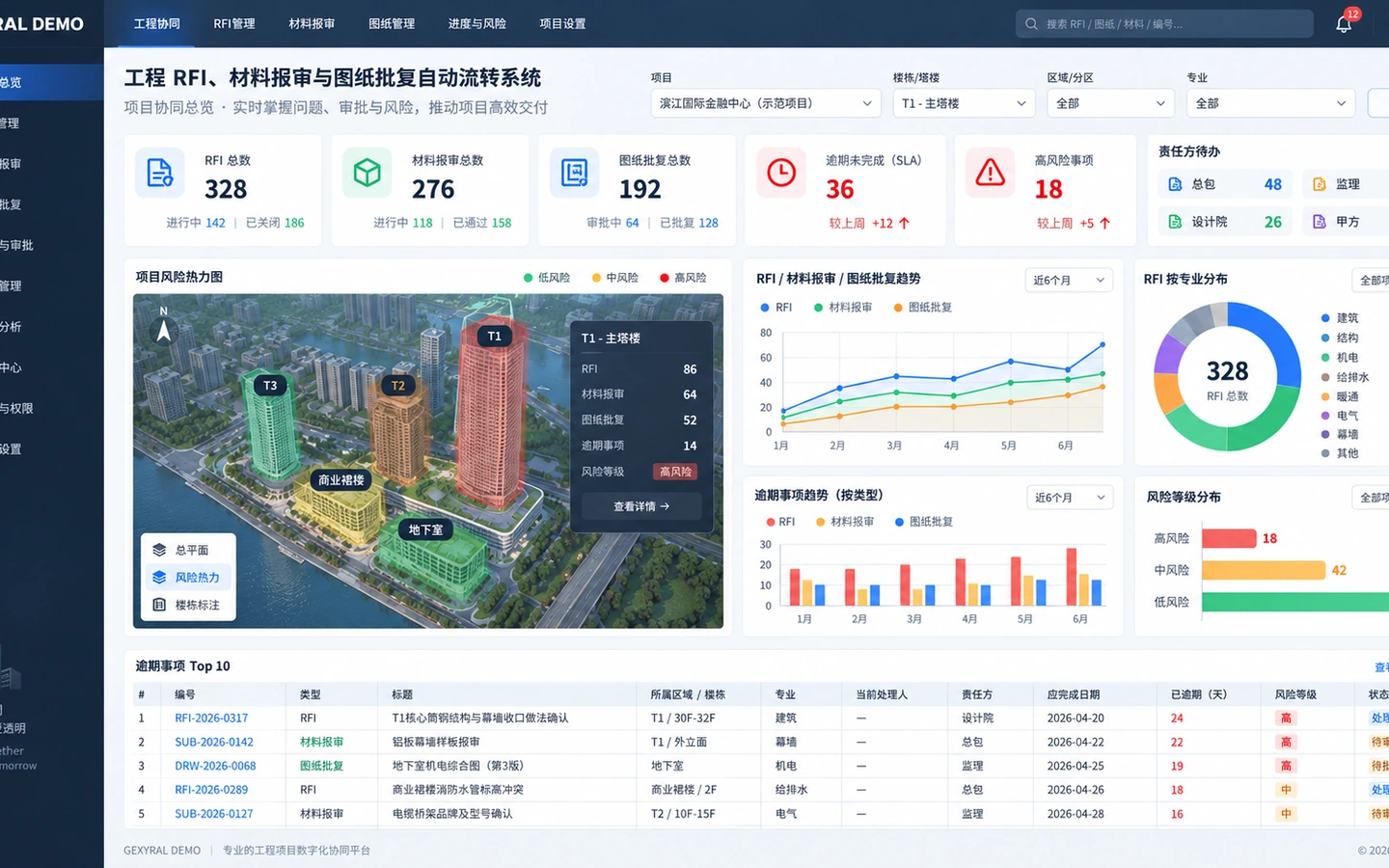Open the RFI-2026-0317 link
The image size is (1389, 868).
tap(211, 719)
